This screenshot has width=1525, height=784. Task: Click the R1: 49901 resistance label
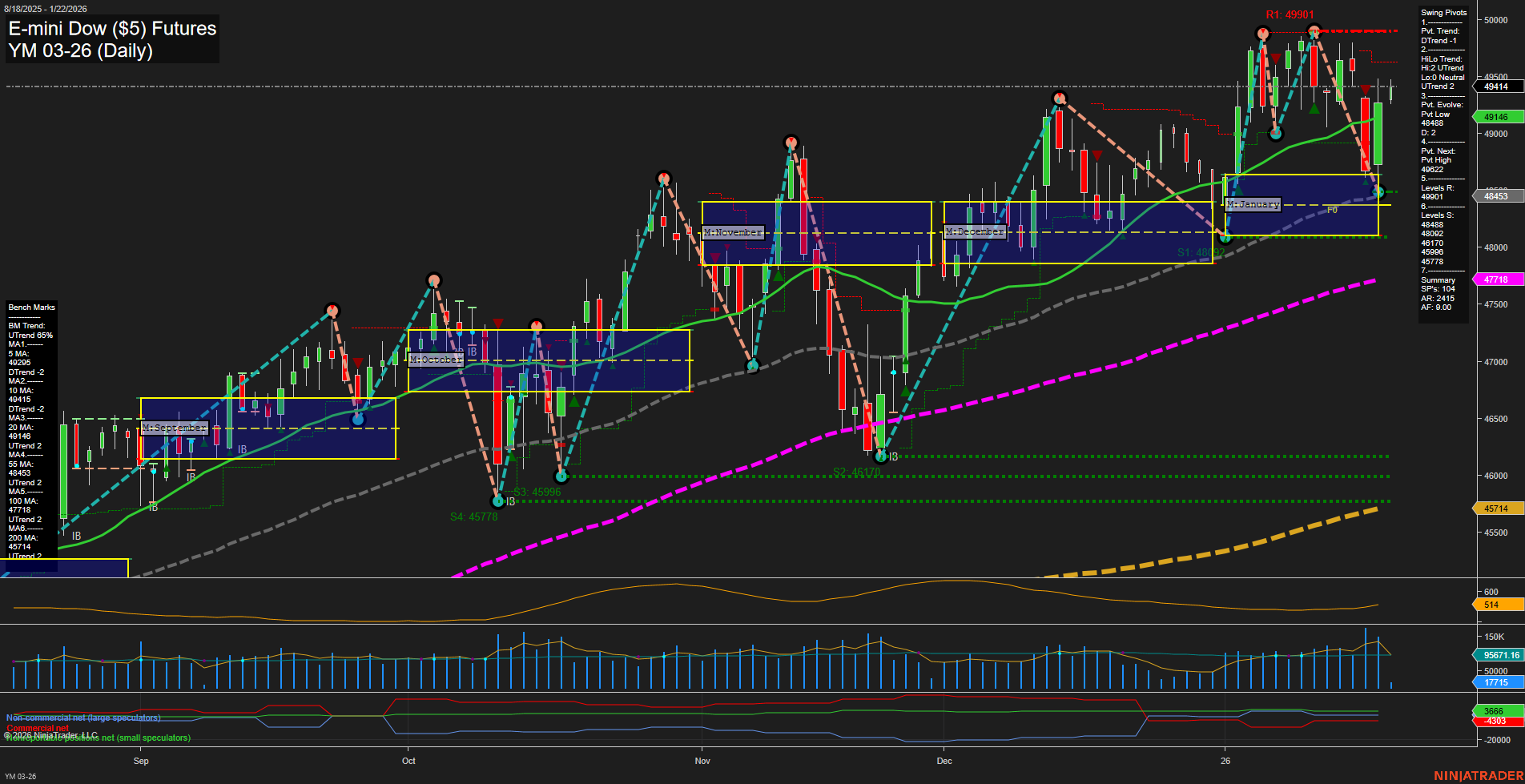(1289, 13)
